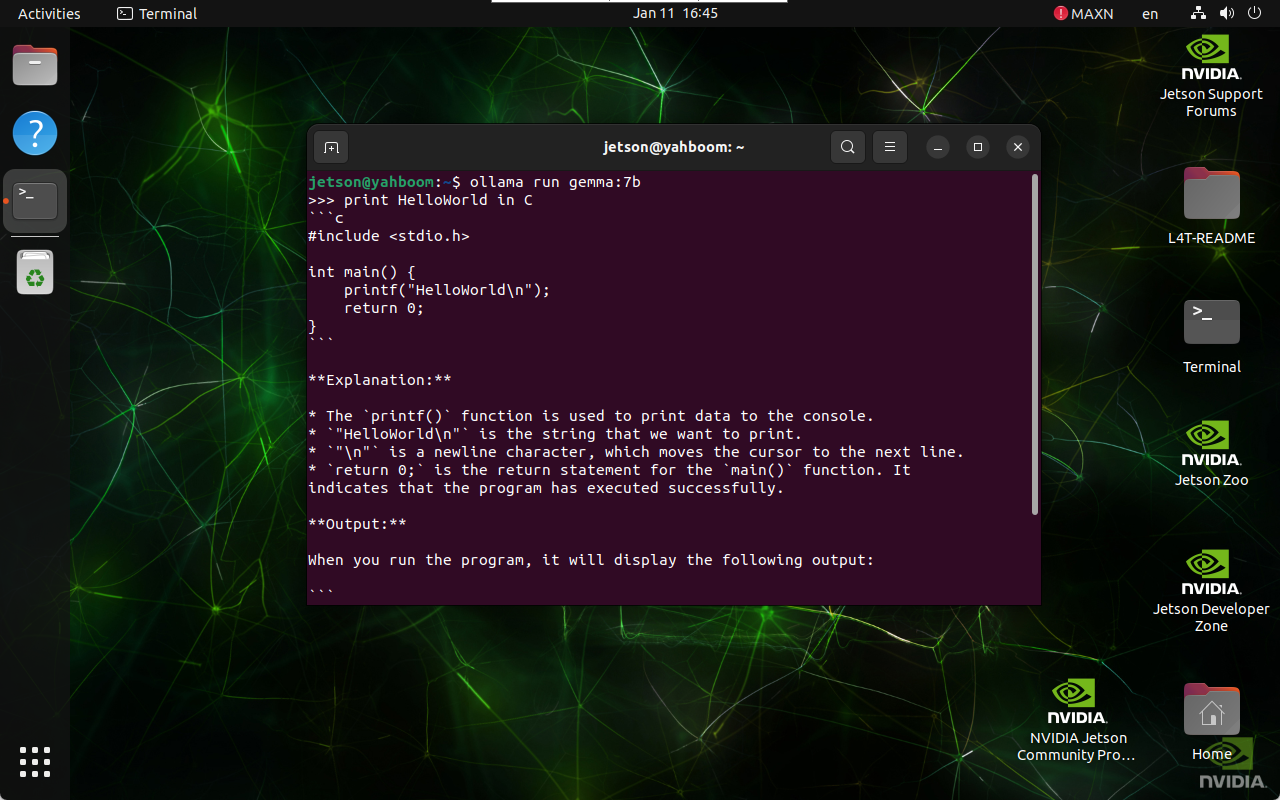Click the terminal scrollbar
Viewport: 1280px width, 800px height.
point(1034,345)
